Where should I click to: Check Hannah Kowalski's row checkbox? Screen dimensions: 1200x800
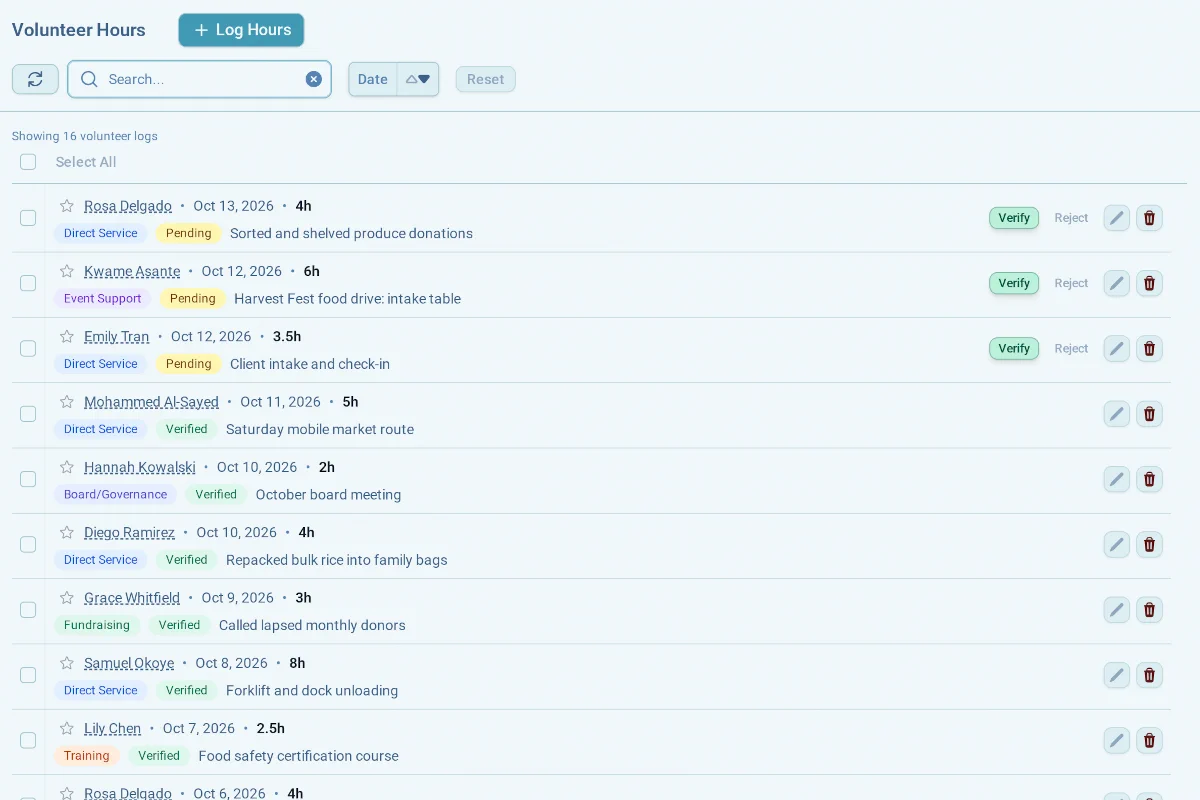(28, 479)
